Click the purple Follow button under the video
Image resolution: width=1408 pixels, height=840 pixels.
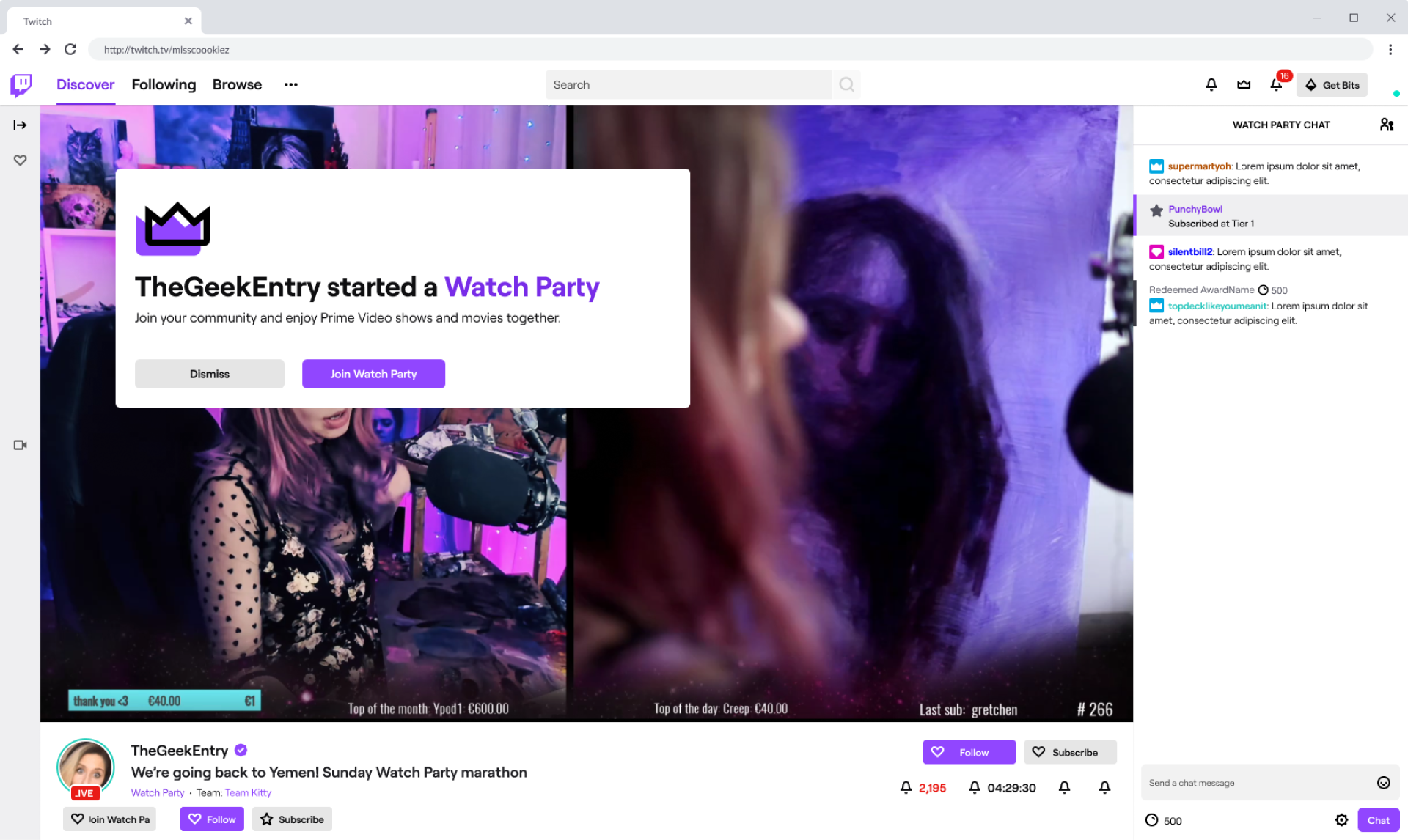pos(969,752)
